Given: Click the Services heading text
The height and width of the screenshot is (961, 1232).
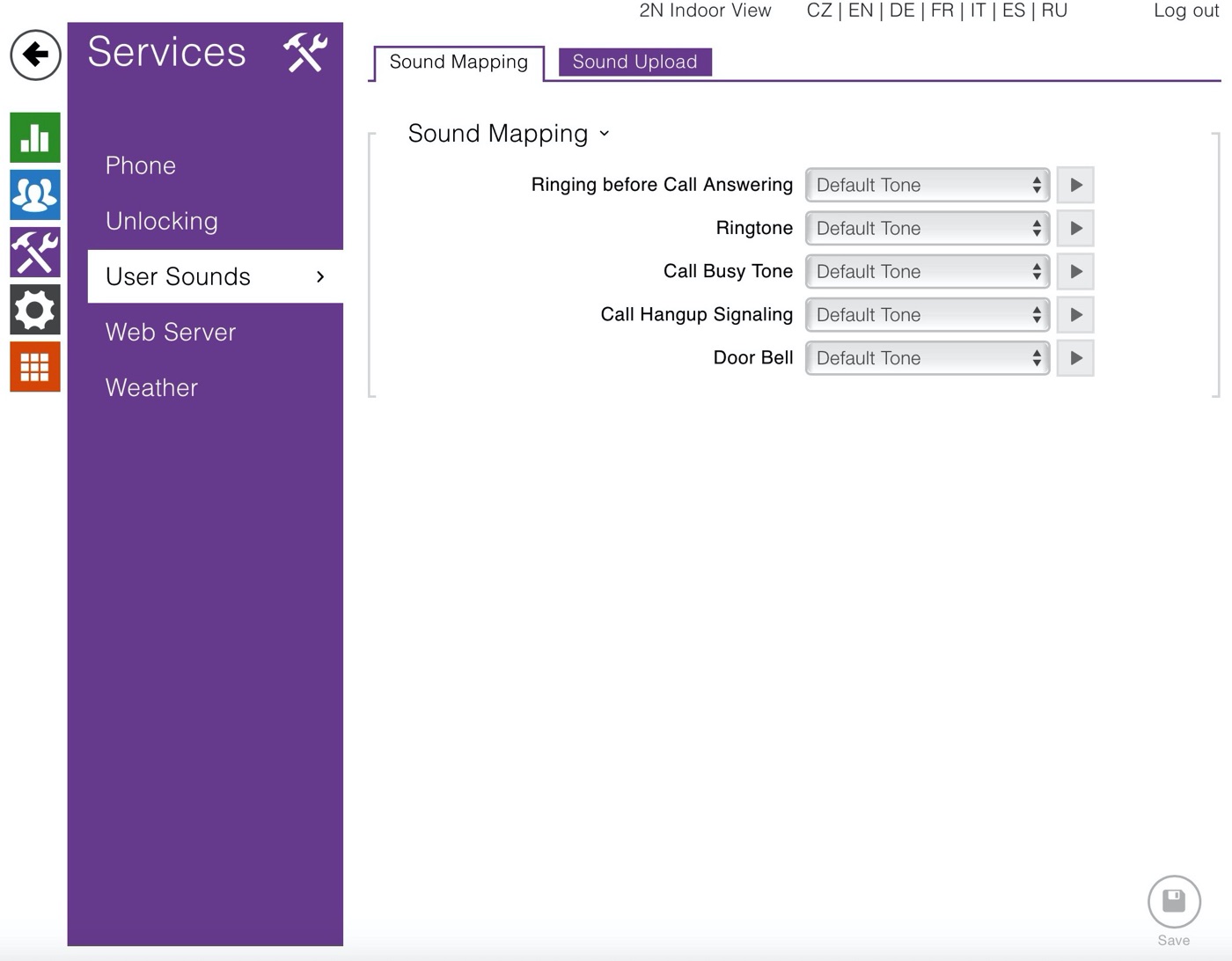Looking at the screenshot, I should tap(166, 52).
